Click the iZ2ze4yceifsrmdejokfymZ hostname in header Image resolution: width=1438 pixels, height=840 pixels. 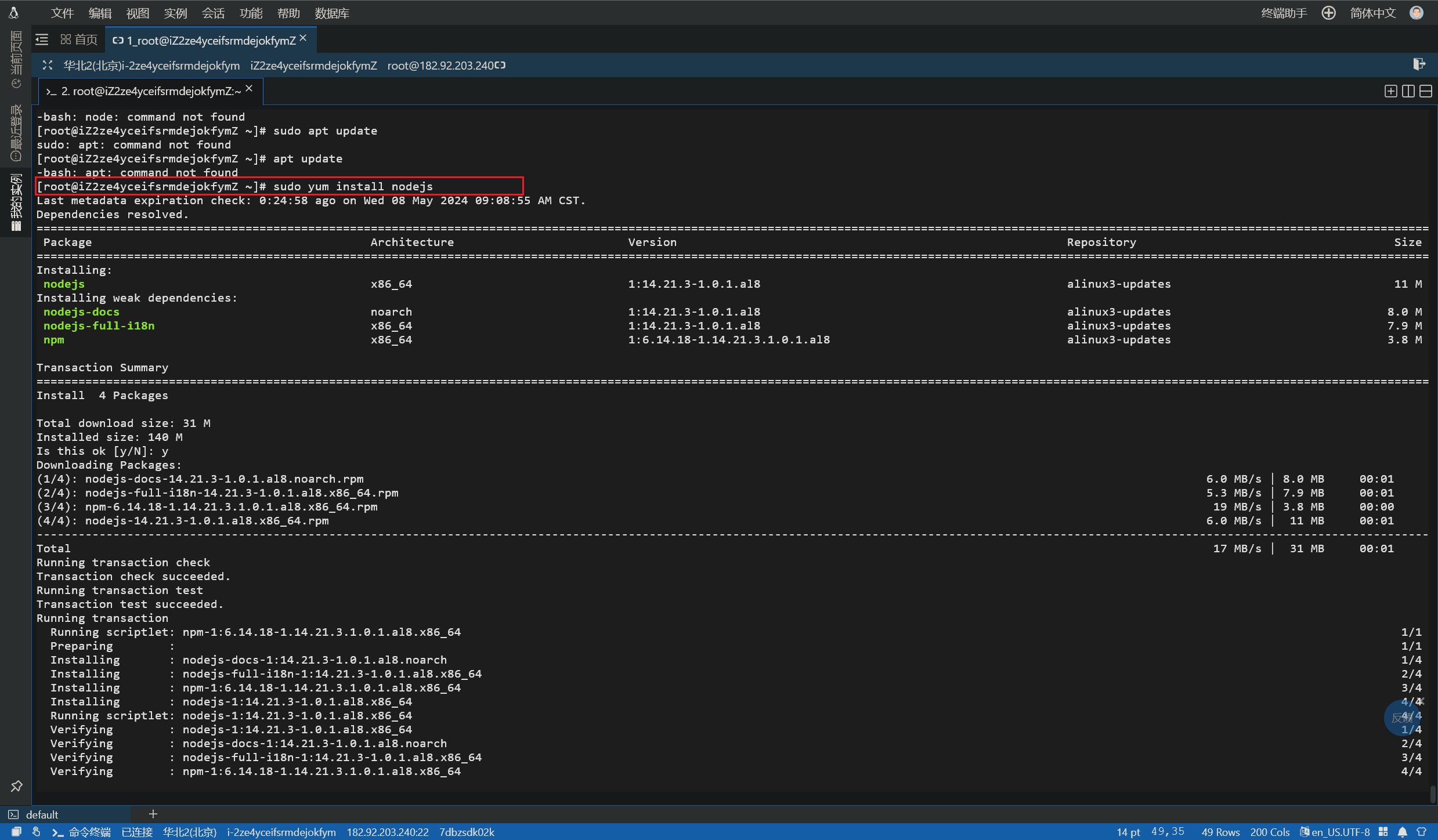(x=313, y=65)
